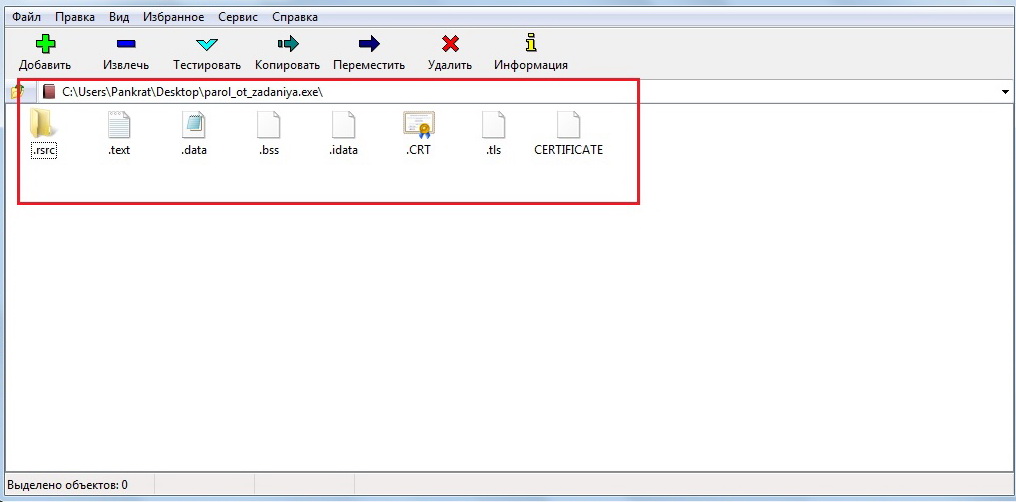Click the Копировать double-arrow icon
Image resolution: width=1016 pixels, height=502 pixels.
288,44
